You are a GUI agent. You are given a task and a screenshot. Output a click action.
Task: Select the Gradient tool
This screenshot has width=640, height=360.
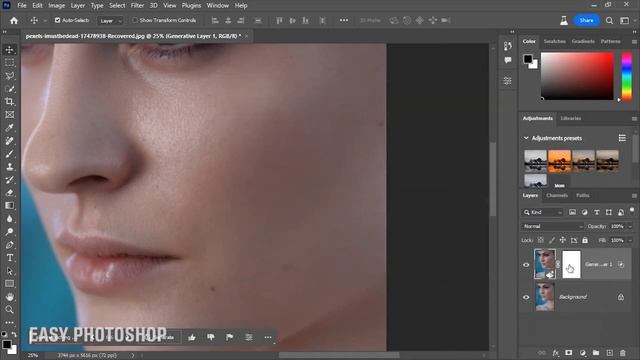pyautogui.click(x=9, y=206)
